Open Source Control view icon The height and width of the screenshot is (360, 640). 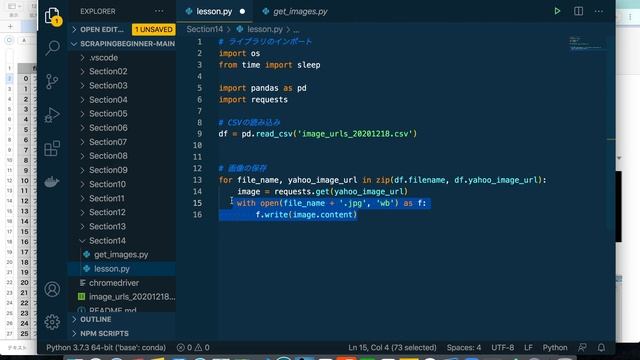coord(52,81)
